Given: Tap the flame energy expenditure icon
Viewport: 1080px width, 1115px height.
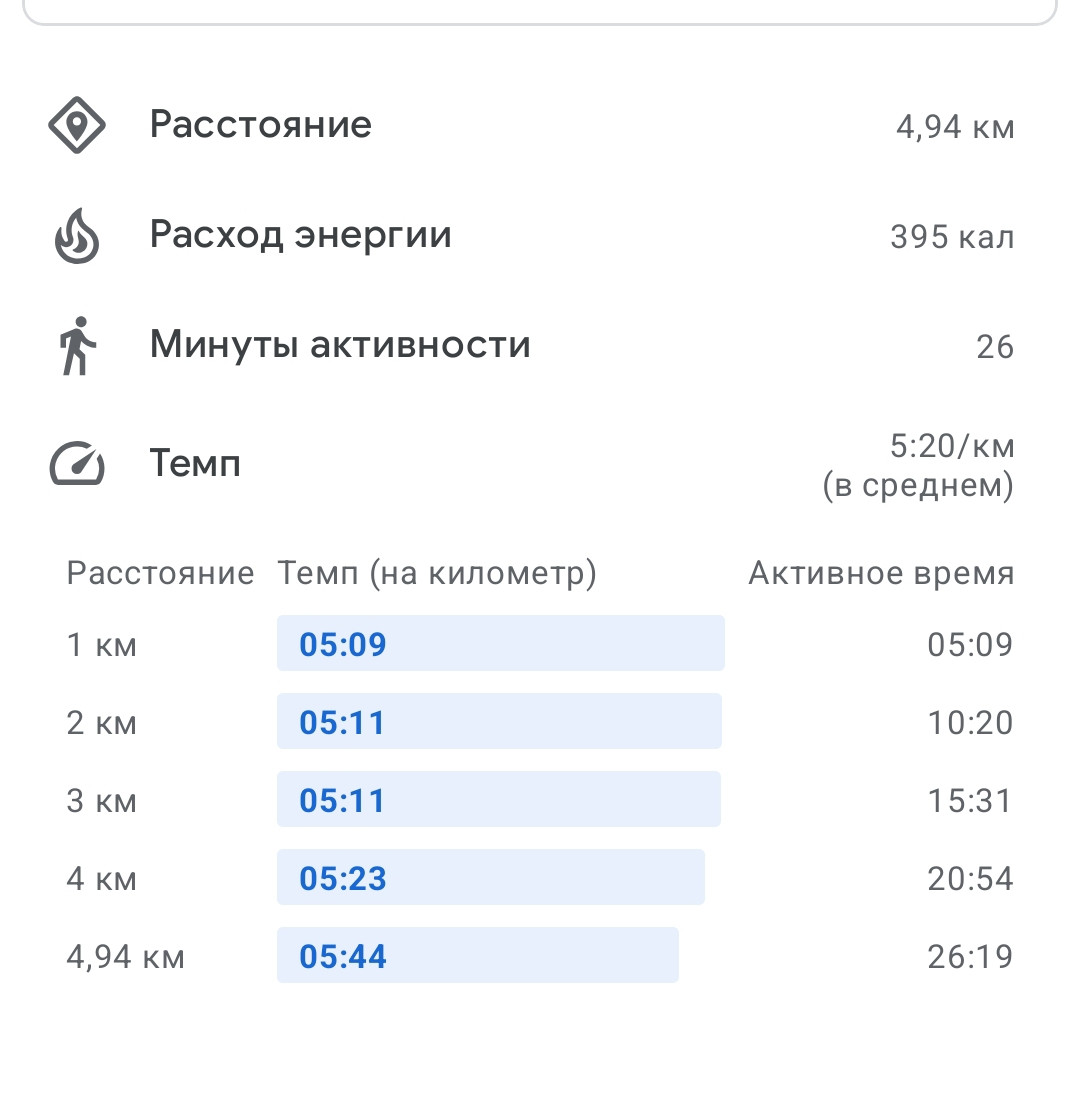Looking at the screenshot, I should (77, 235).
